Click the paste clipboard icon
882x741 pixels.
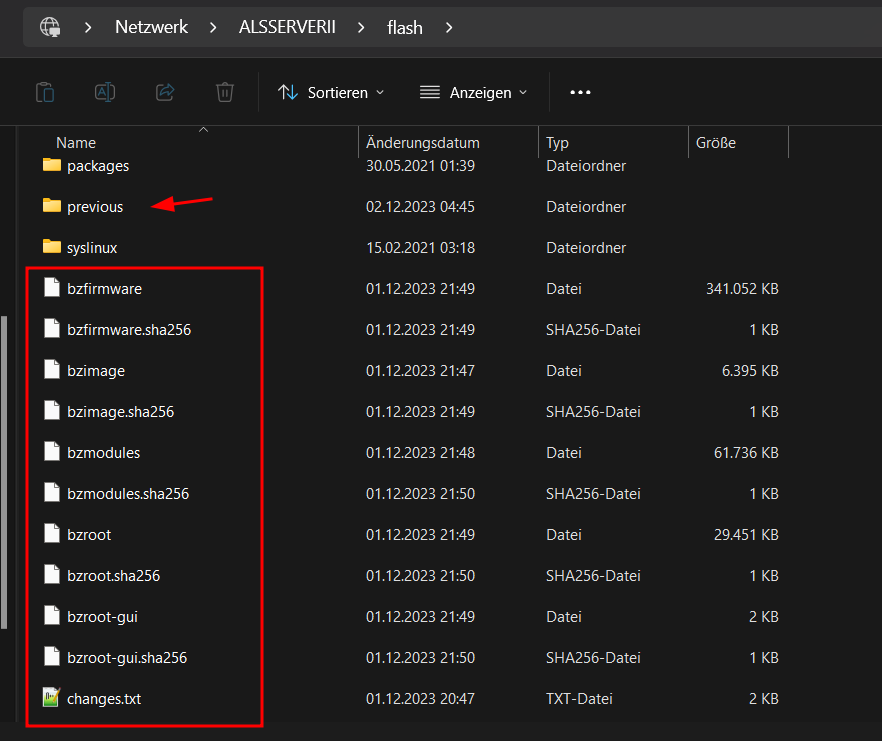pyautogui.click(x=45, y=92)
